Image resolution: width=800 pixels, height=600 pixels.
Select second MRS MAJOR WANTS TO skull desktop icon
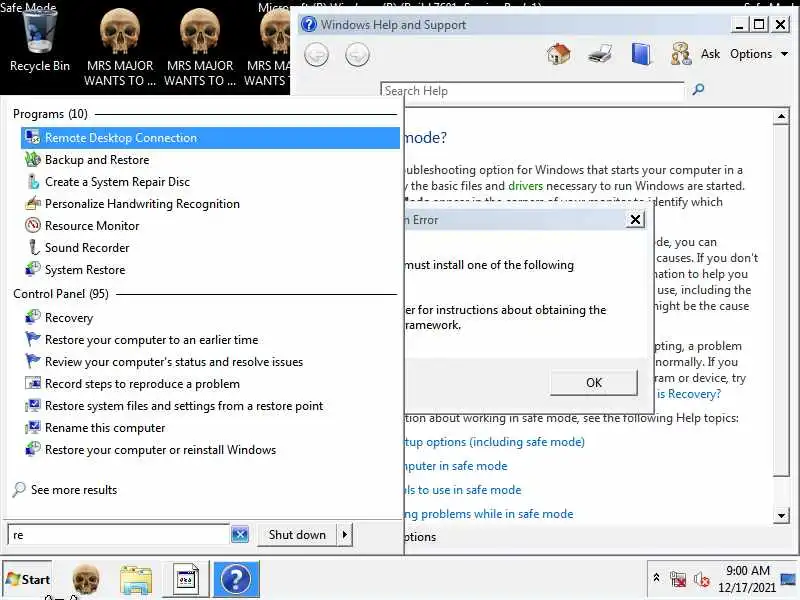pyautogui.click(x=200, y=48)
